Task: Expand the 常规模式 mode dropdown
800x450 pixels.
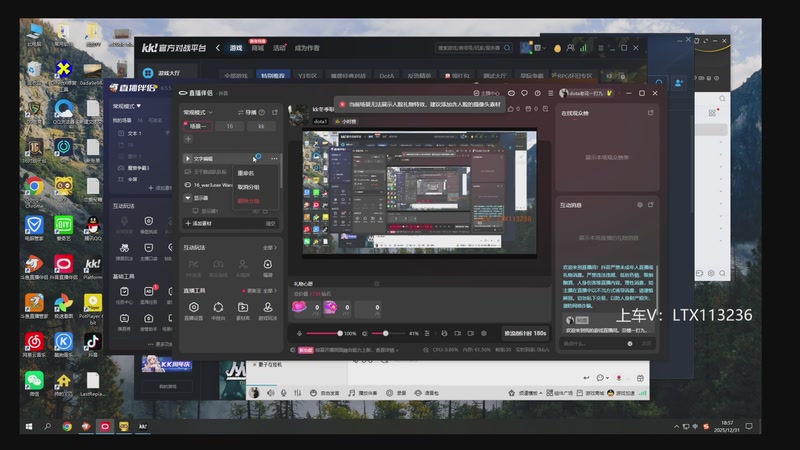Action: pyautogui.click(x=198, y=112)
